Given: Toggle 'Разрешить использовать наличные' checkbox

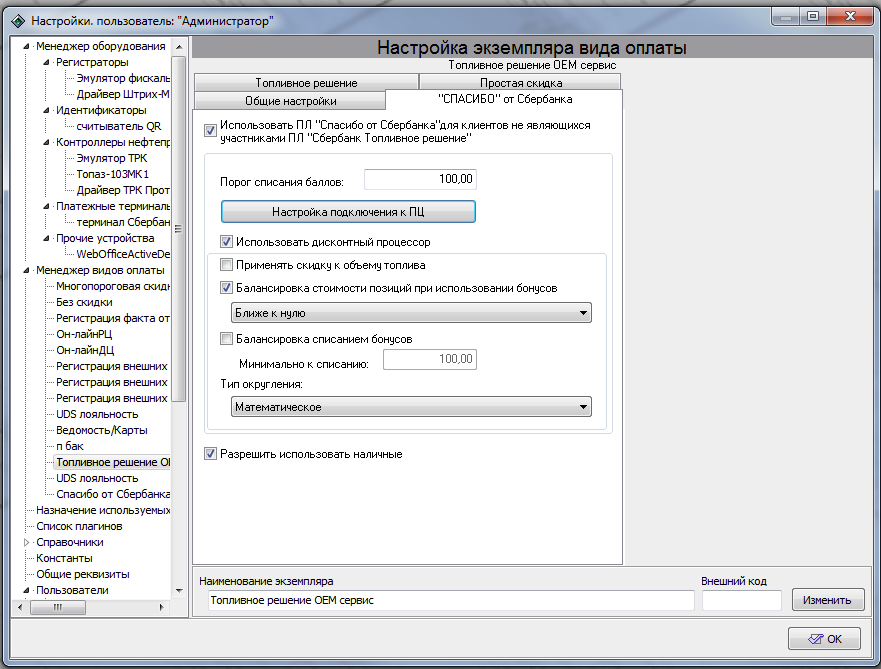Looking at the screenshot, I should pyautogui.click(x=210, y=454).
